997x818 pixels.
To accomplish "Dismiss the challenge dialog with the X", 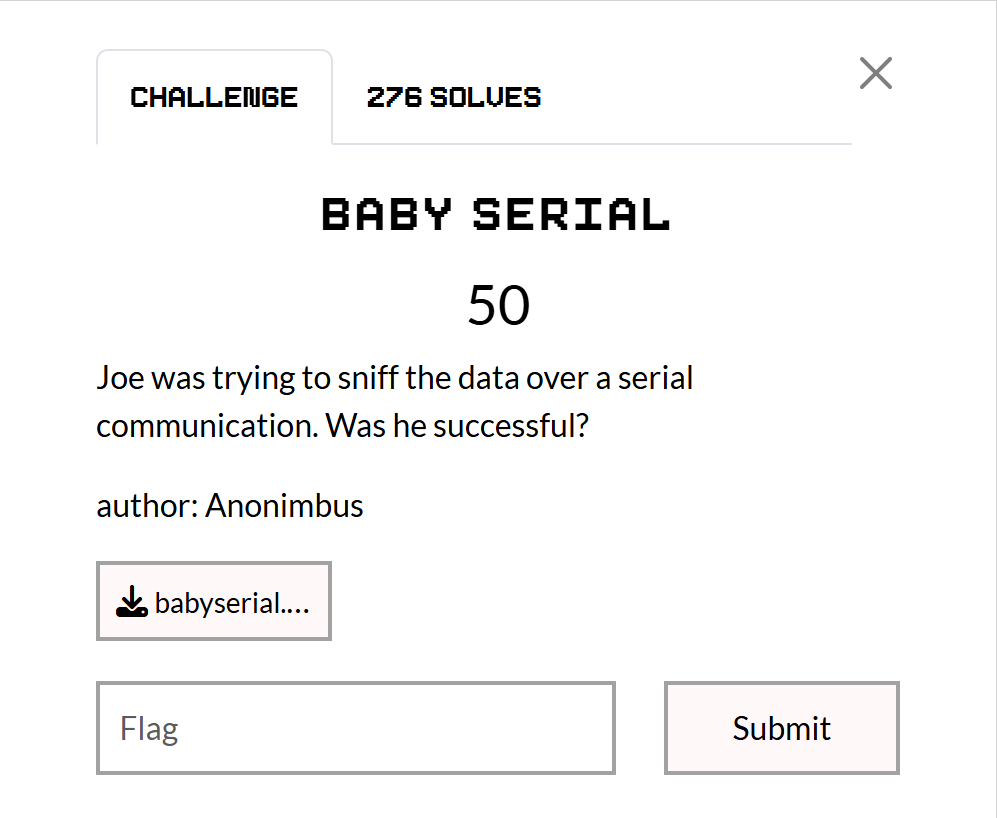I will tap(876, 72).
